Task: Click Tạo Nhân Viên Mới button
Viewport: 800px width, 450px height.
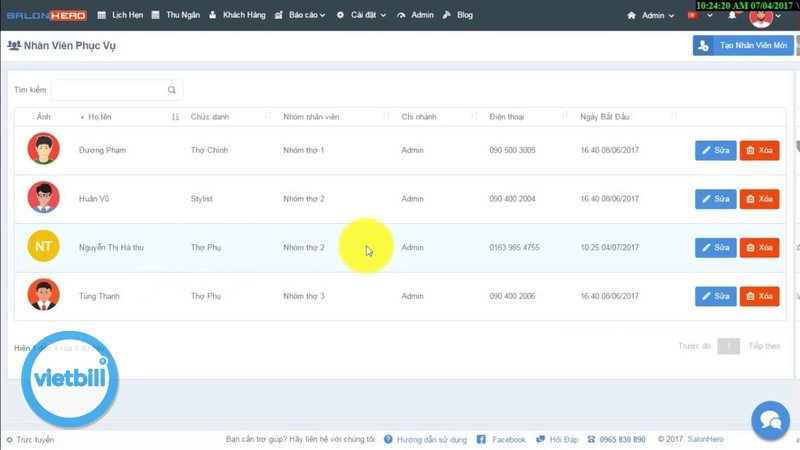Action: (743, 46)
